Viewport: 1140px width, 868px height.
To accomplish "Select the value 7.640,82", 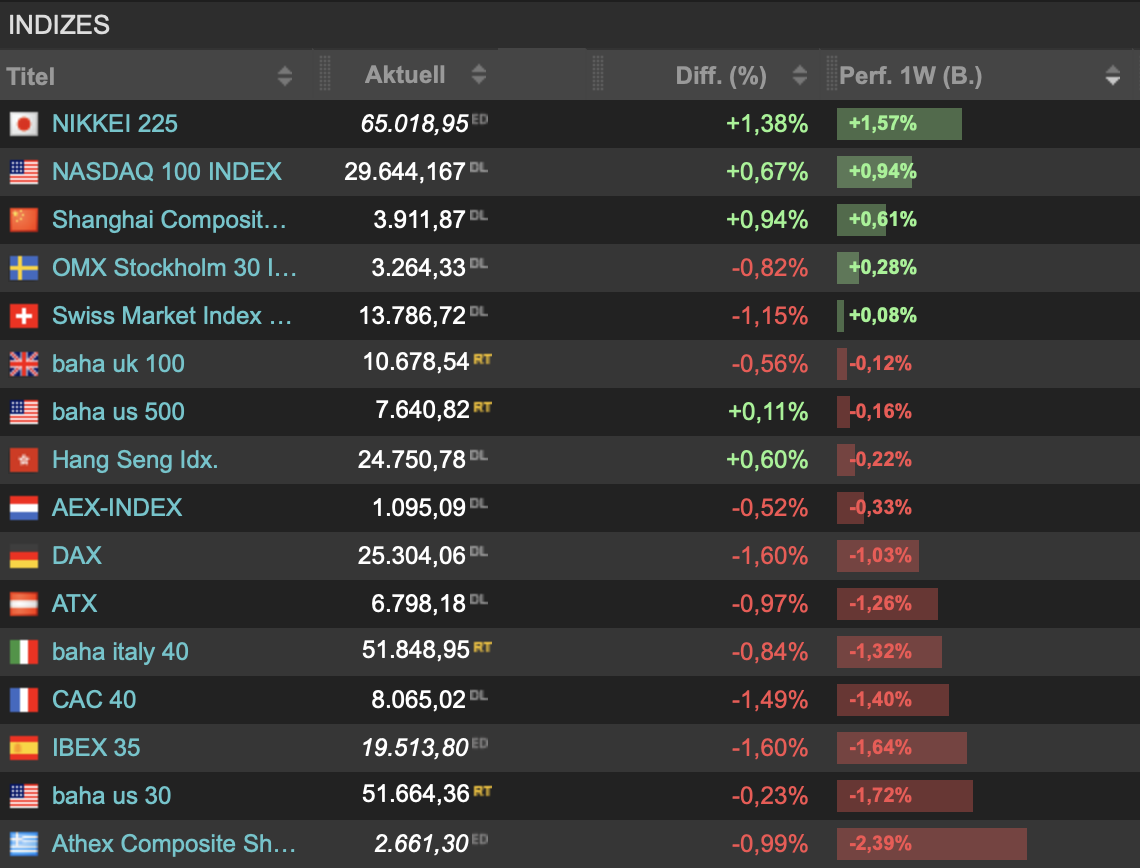I will (x=422, y=410).
